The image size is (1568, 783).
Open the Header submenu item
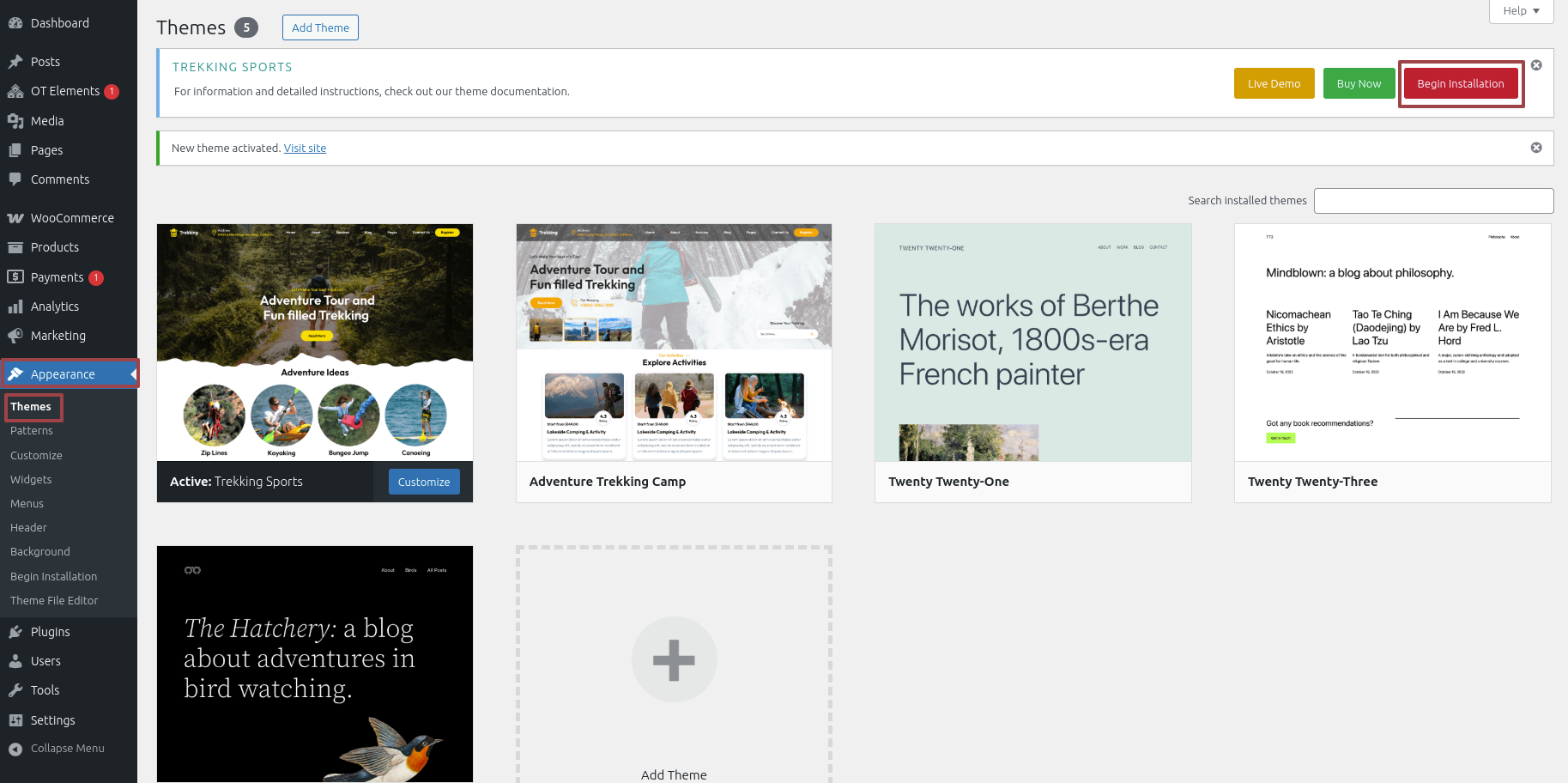coord(28,528)
